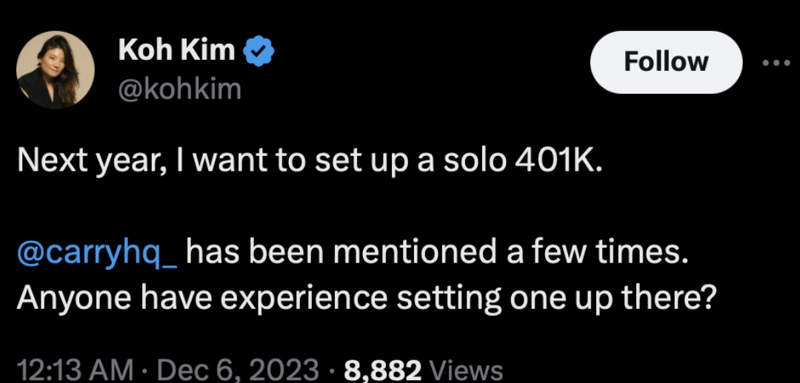Click the Koh Kim display name
This screenshot has height=383, width=800.
pyautogui.click(x=177, y=50)
